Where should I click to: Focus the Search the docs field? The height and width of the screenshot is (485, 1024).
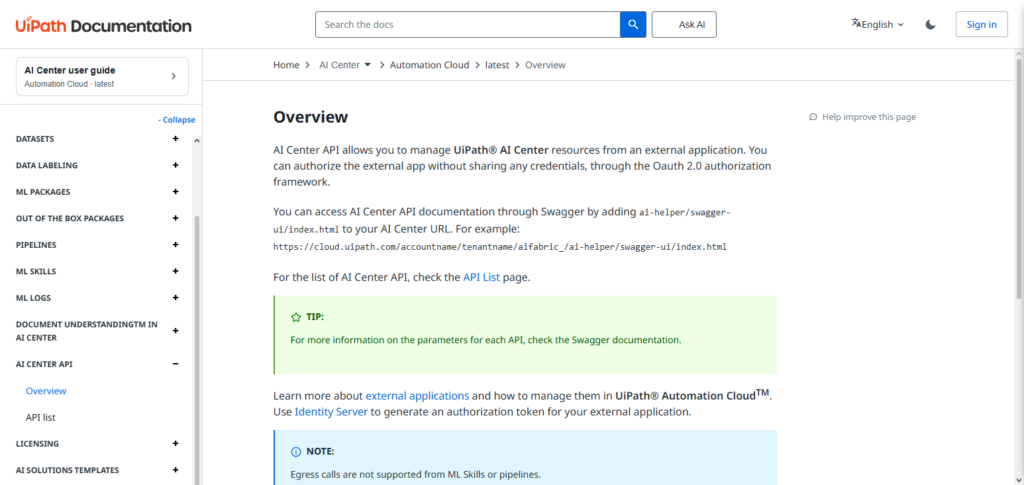tap(468, 25)
